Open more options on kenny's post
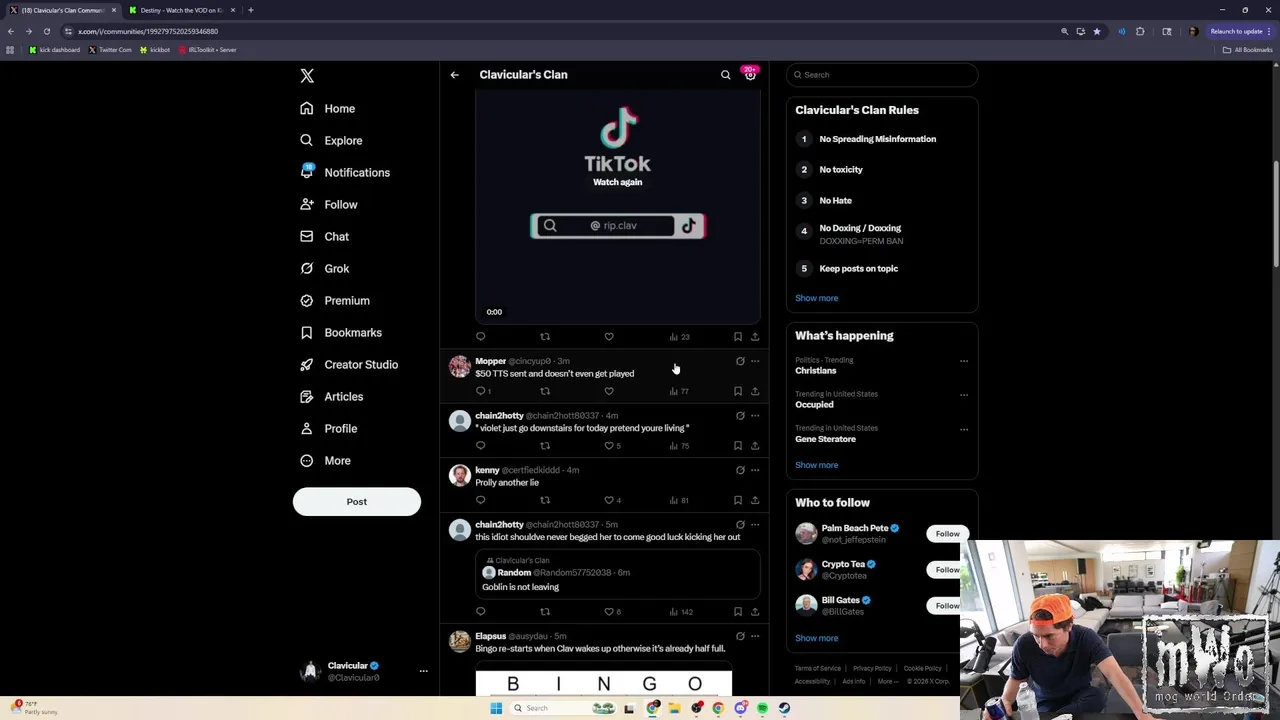Image resolution: width=1280 pixels, height=720 pixels. point(755,470)
